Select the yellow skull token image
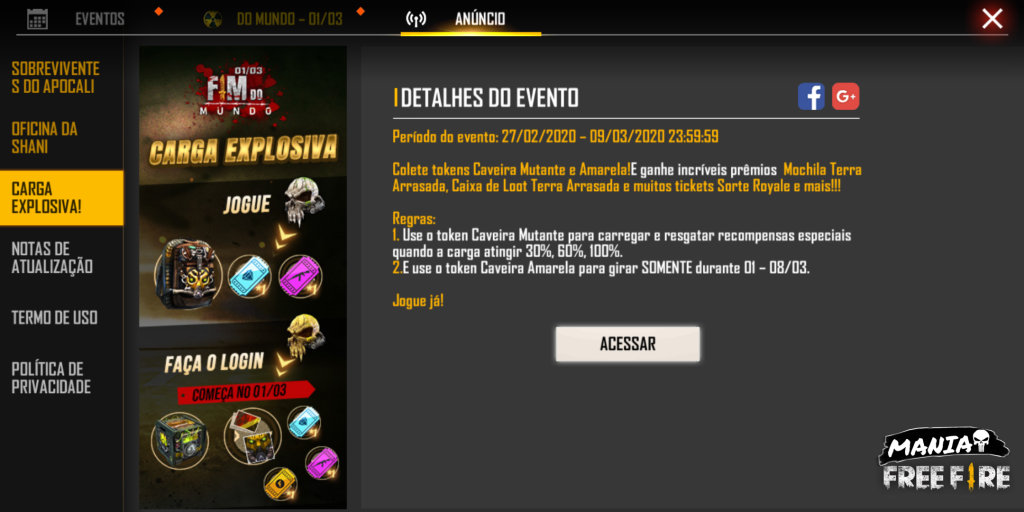Viewport: 1024px width, 512px height. 306,338
